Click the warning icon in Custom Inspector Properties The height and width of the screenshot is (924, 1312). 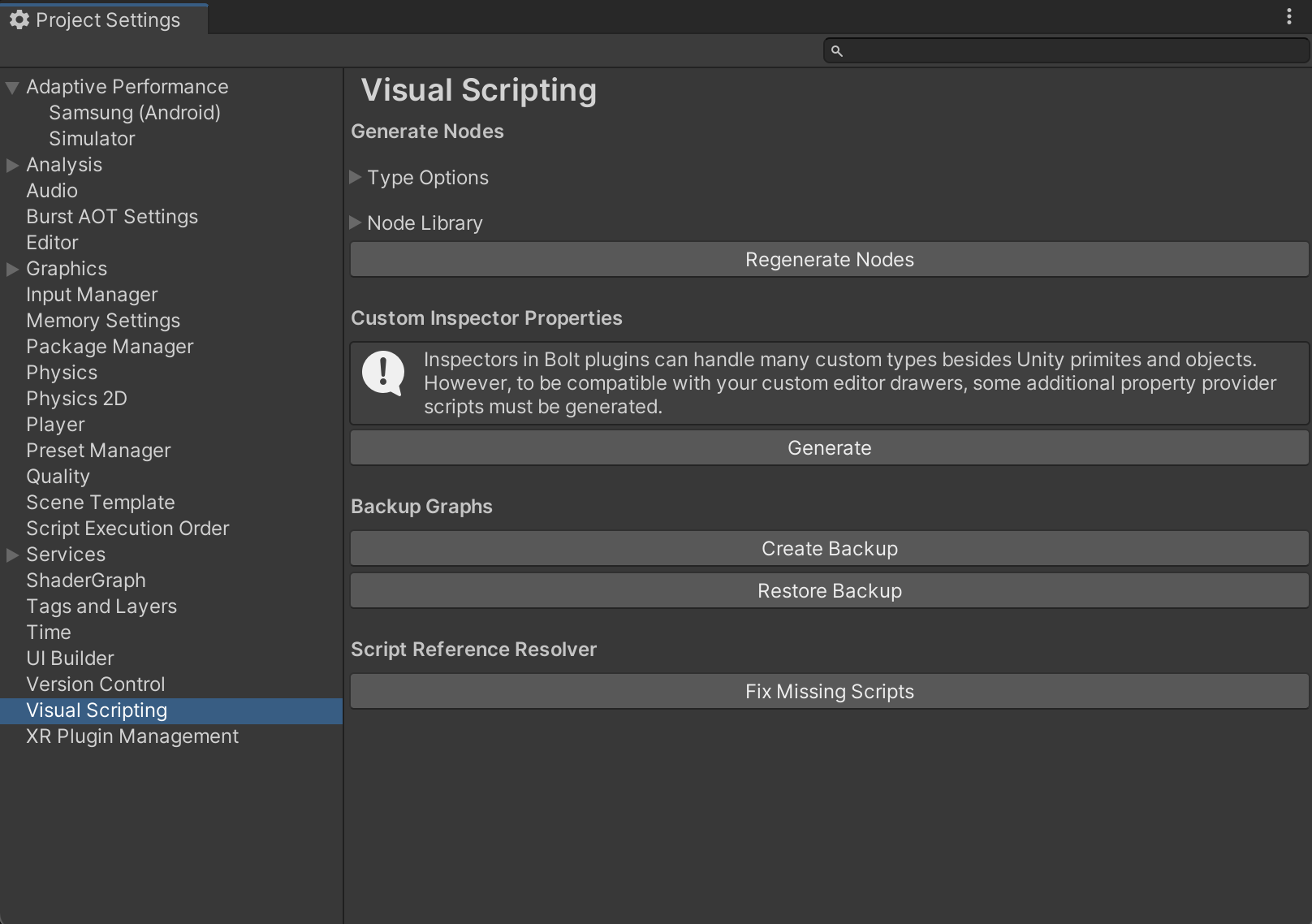click(383, 373)
